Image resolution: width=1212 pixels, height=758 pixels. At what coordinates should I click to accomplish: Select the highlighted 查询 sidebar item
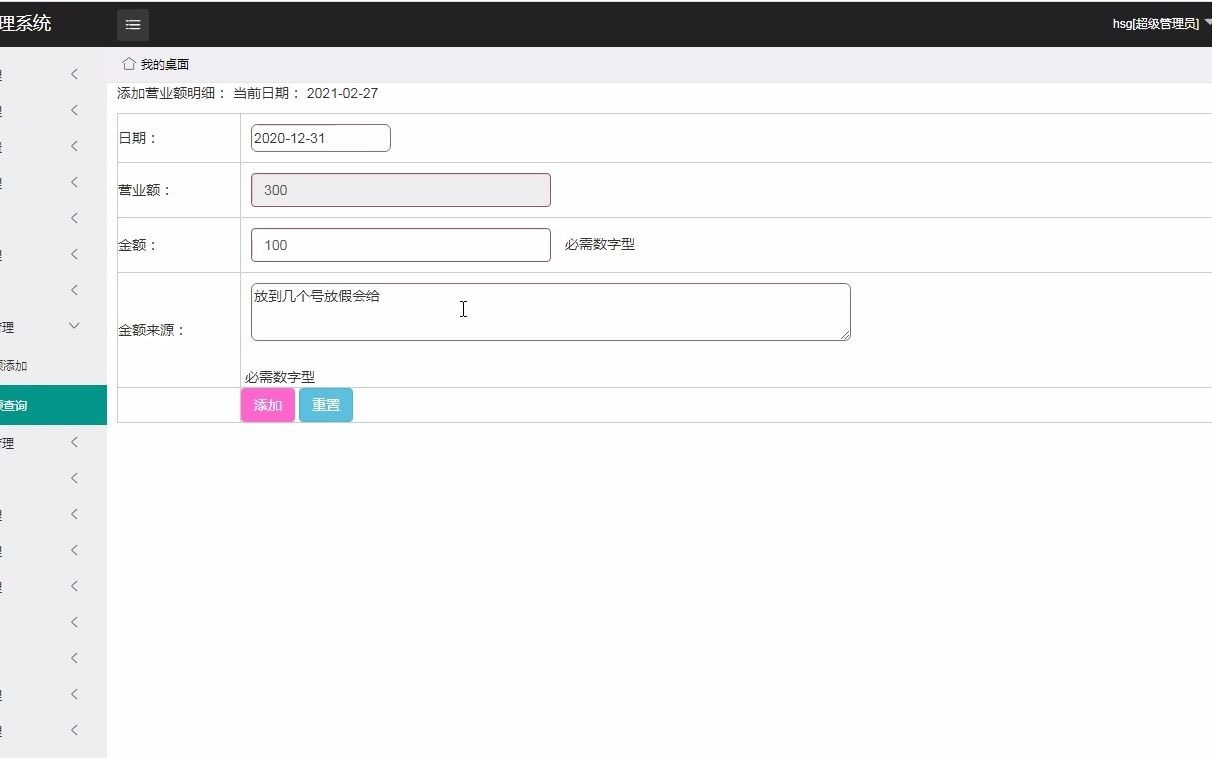tap(40, 405)
